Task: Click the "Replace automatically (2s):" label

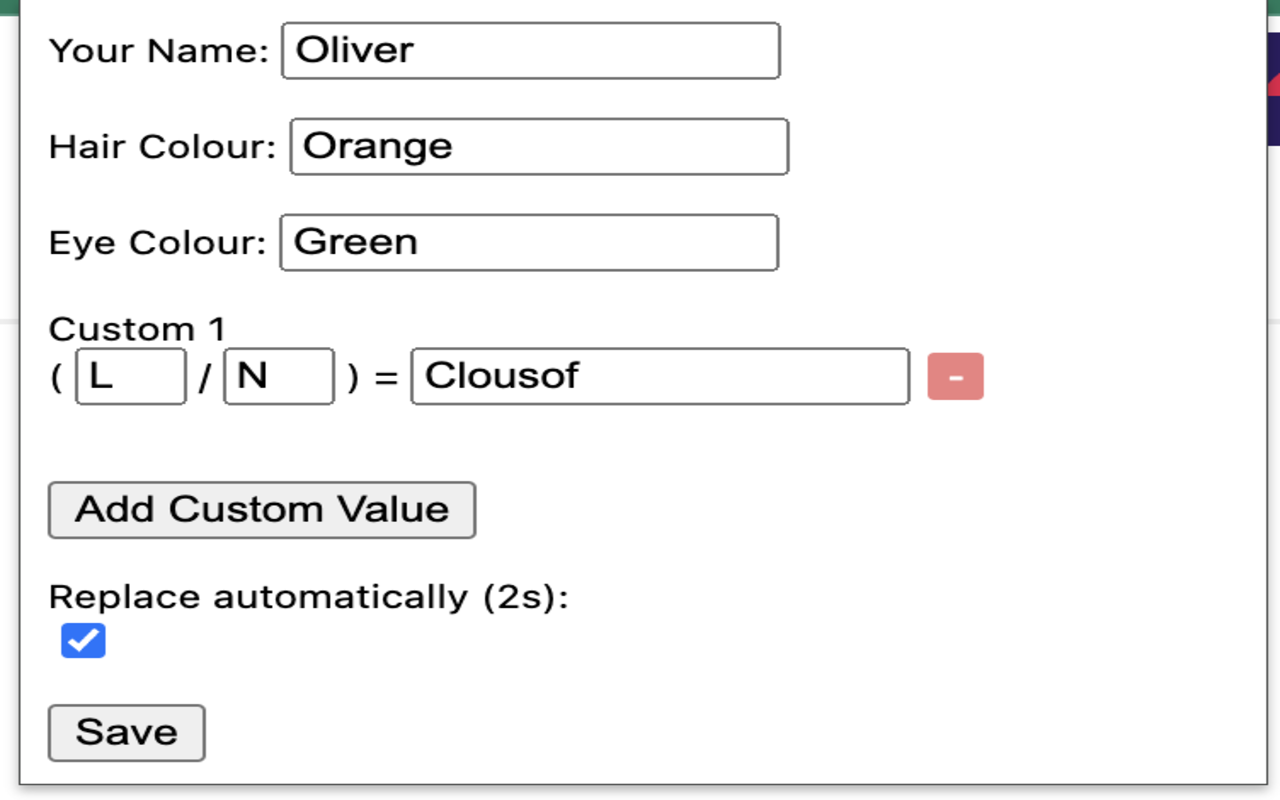Action: click(308, 597)
